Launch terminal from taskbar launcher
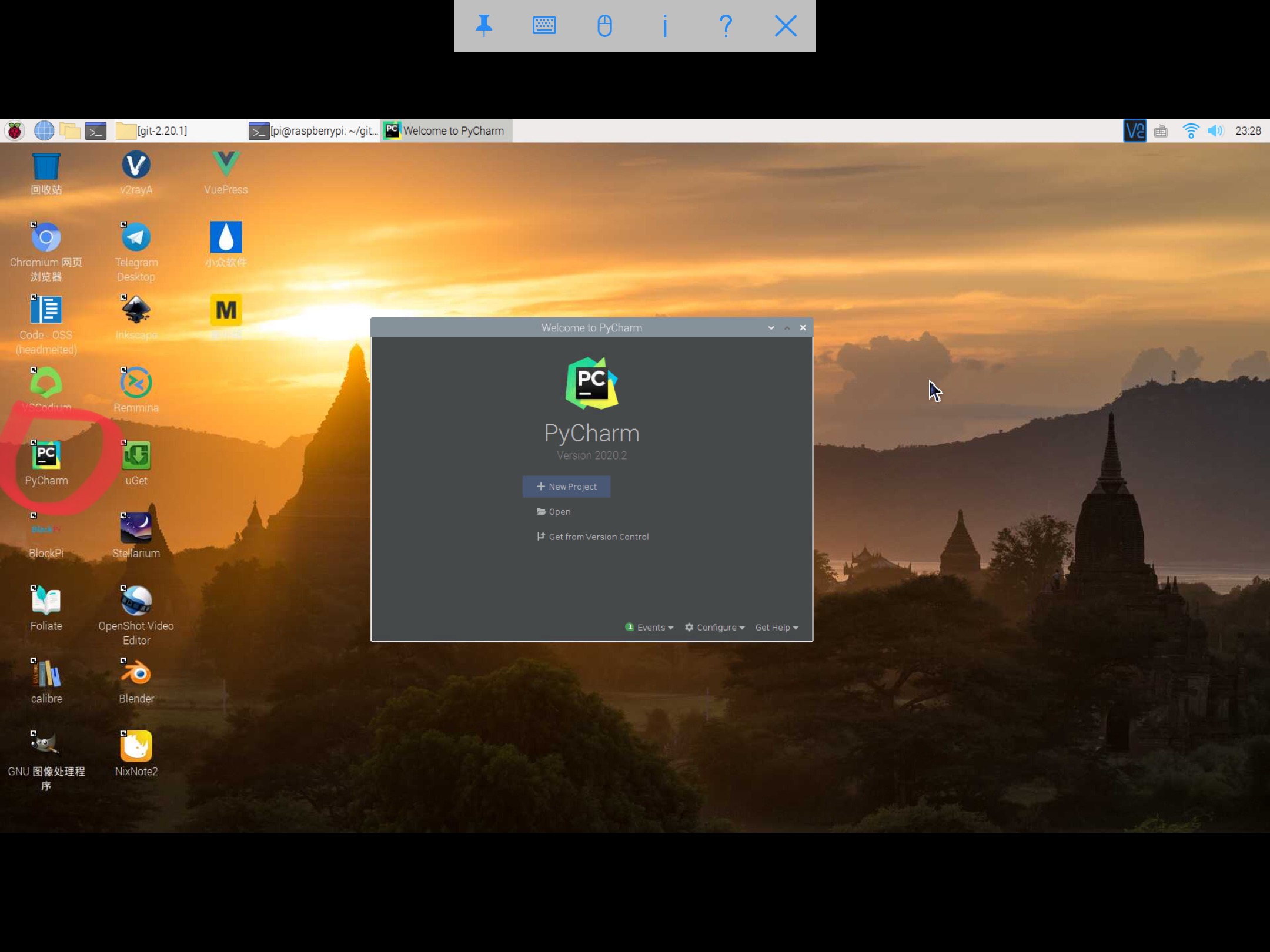1270x952 pixels. pos(96,130)
